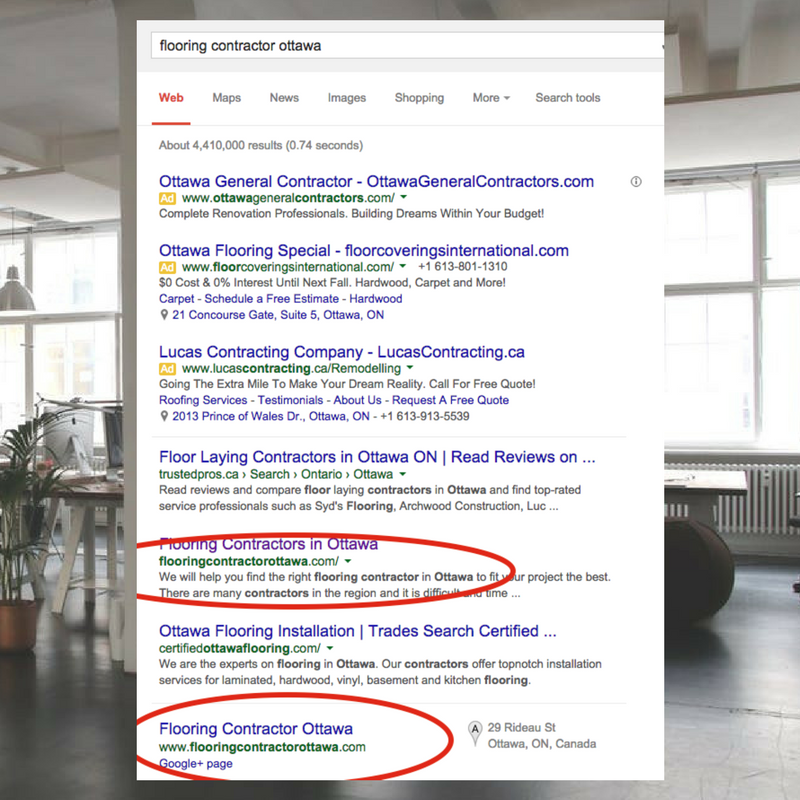This screenshot has width=800, height=800.
Task: Click the search box with flooring contractor ottawa
Action: [x=400, y=46]
